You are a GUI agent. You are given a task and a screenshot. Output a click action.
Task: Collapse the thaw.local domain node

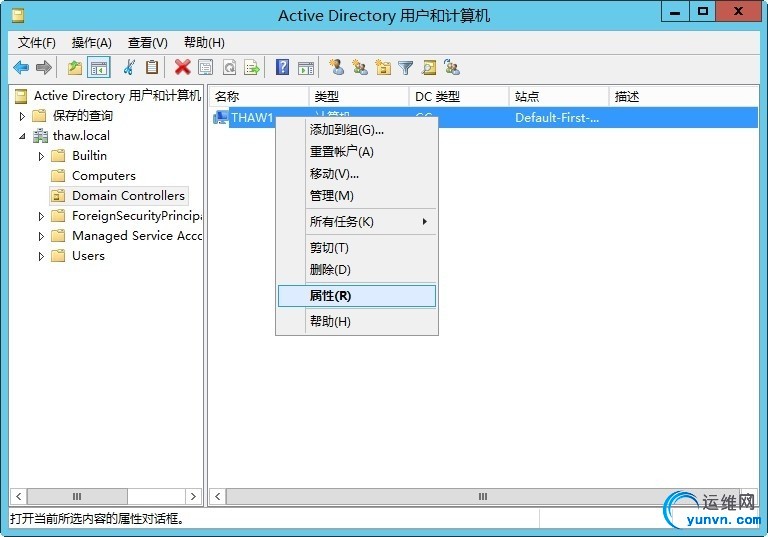(x=22, y=136)
